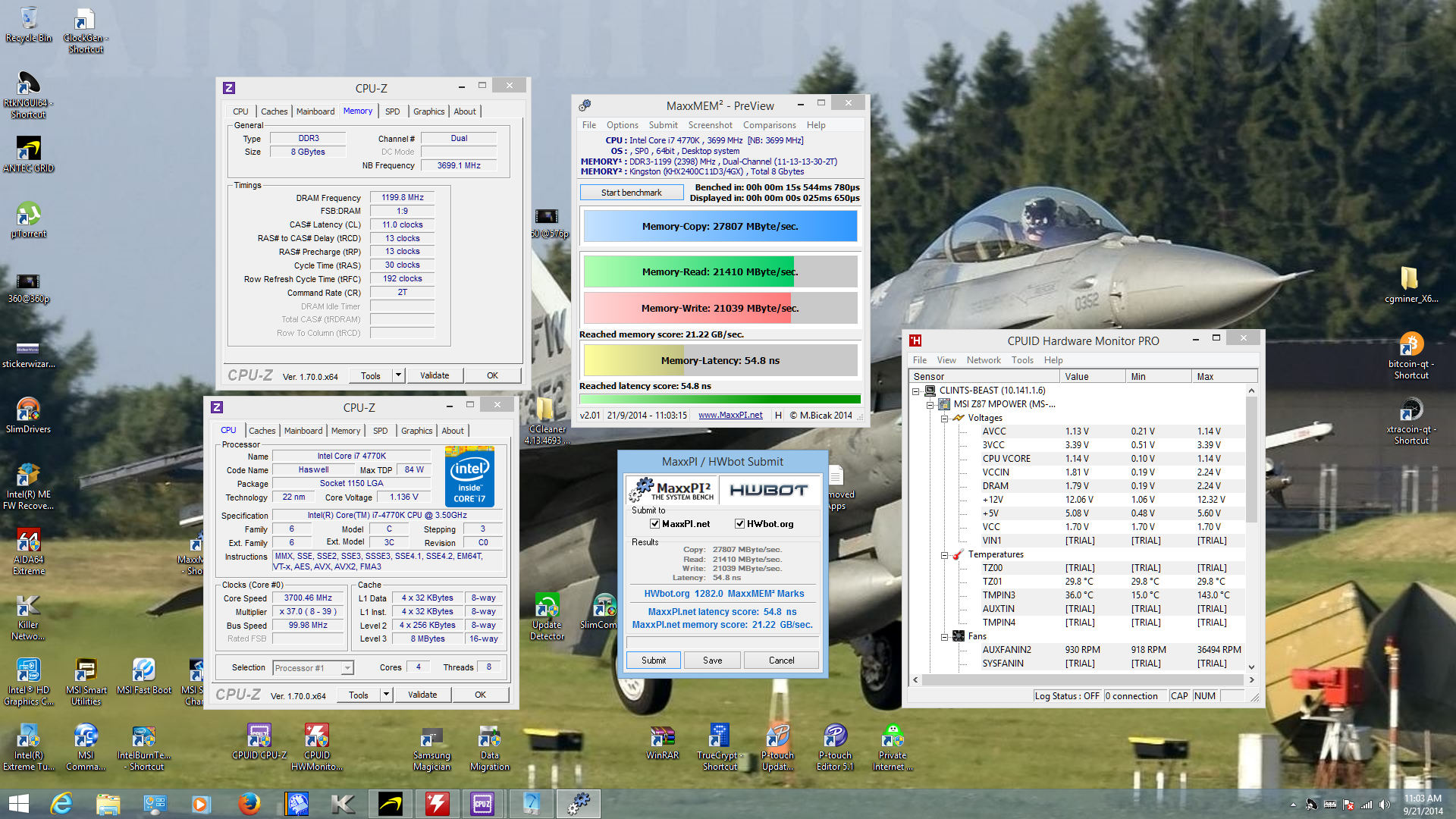This screenshot has width=1456, height=819.
Task: Open the Comparisons menu in MaxxMEM
Action: click(x=769, y=125)
